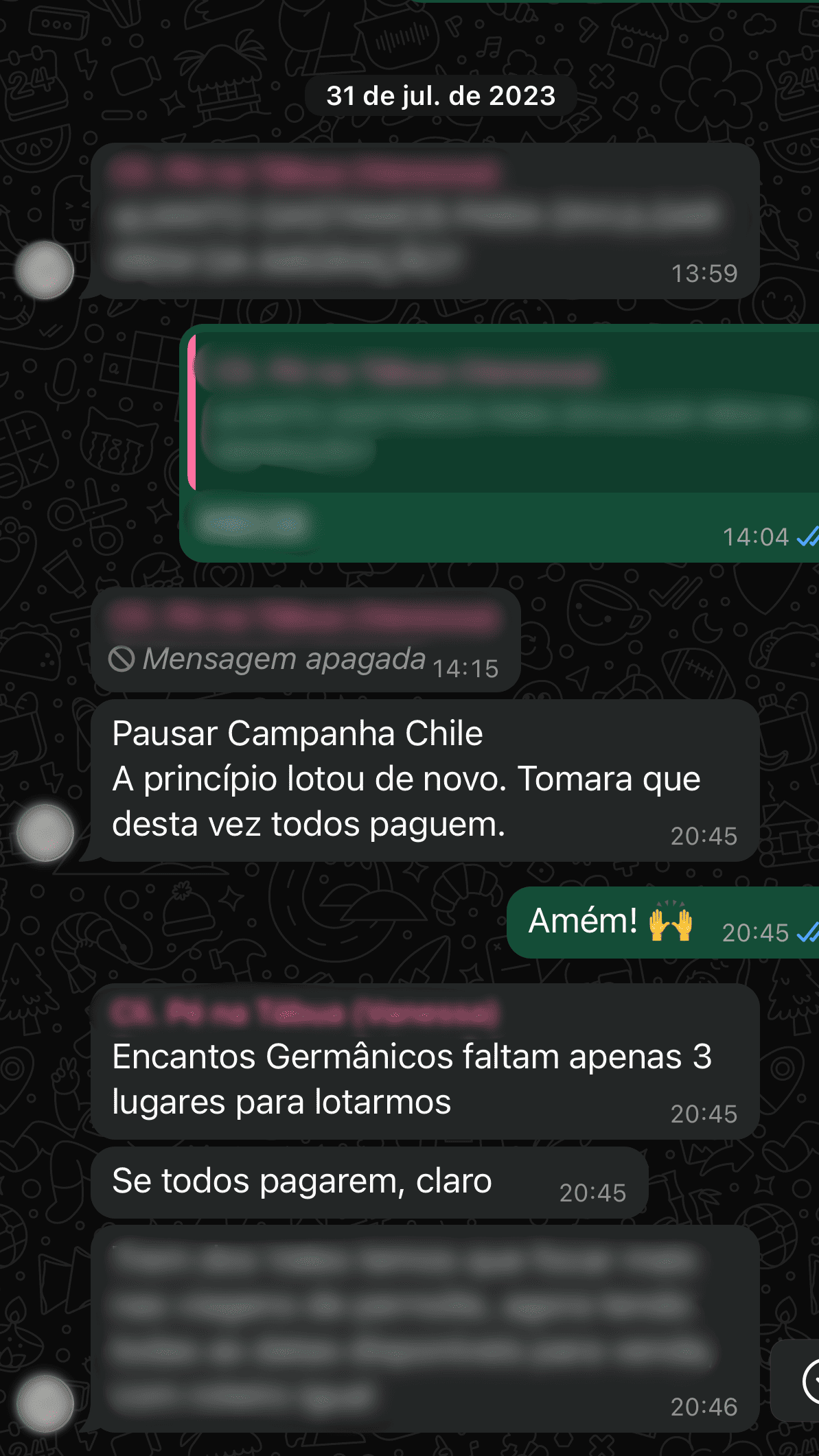Tap the raised hands emoji in Amém!

click(x=671, y=921)
